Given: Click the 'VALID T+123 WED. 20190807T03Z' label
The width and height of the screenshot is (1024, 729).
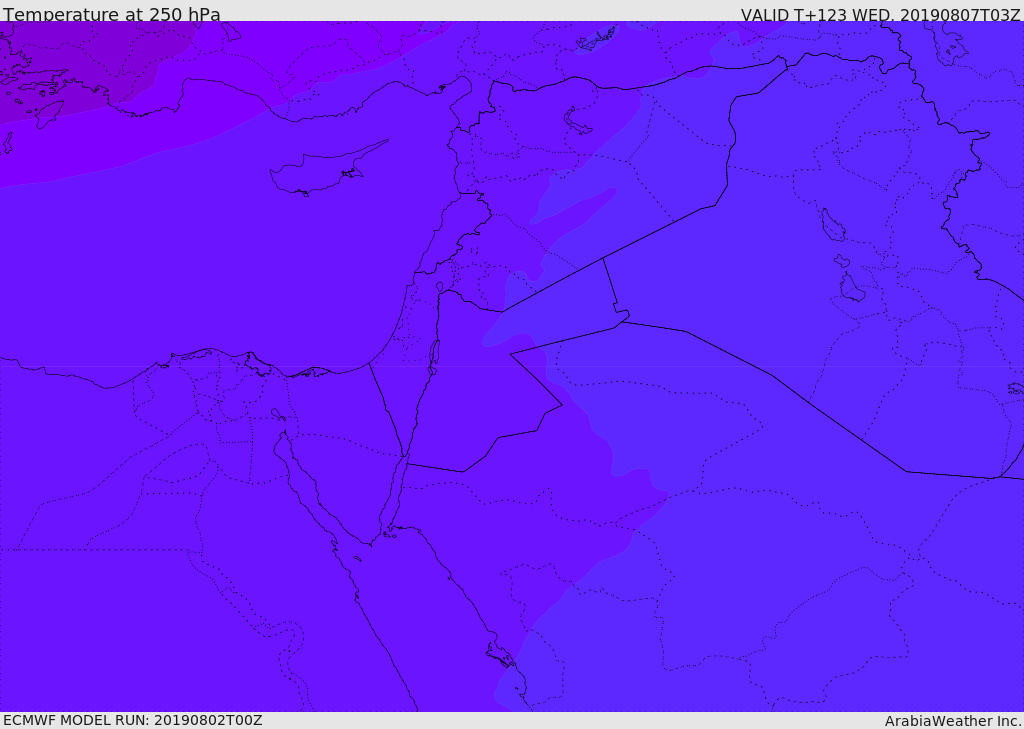Looking at the screenshot, I should [880, 14].
